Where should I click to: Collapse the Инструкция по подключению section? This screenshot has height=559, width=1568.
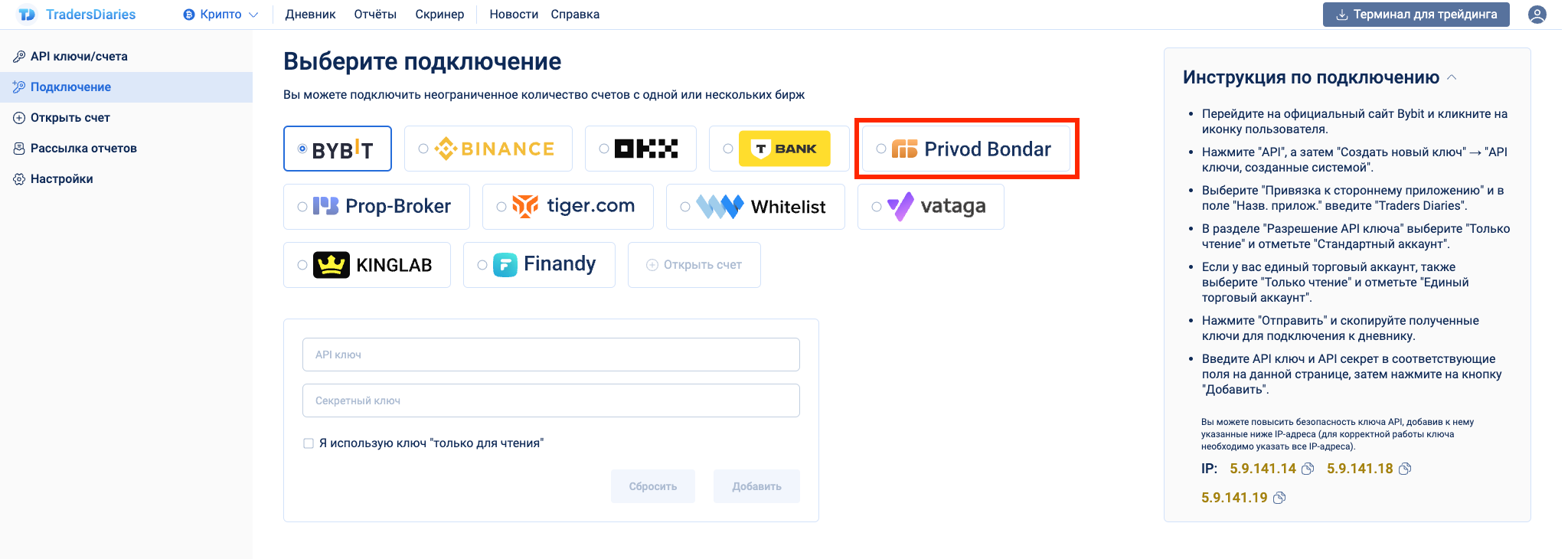1452,77
